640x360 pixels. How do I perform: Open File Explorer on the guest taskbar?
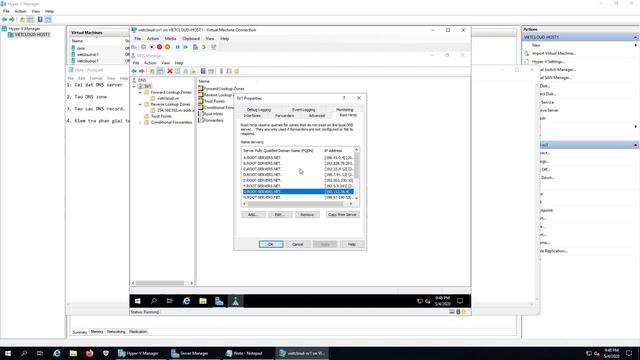click(203, 301)
